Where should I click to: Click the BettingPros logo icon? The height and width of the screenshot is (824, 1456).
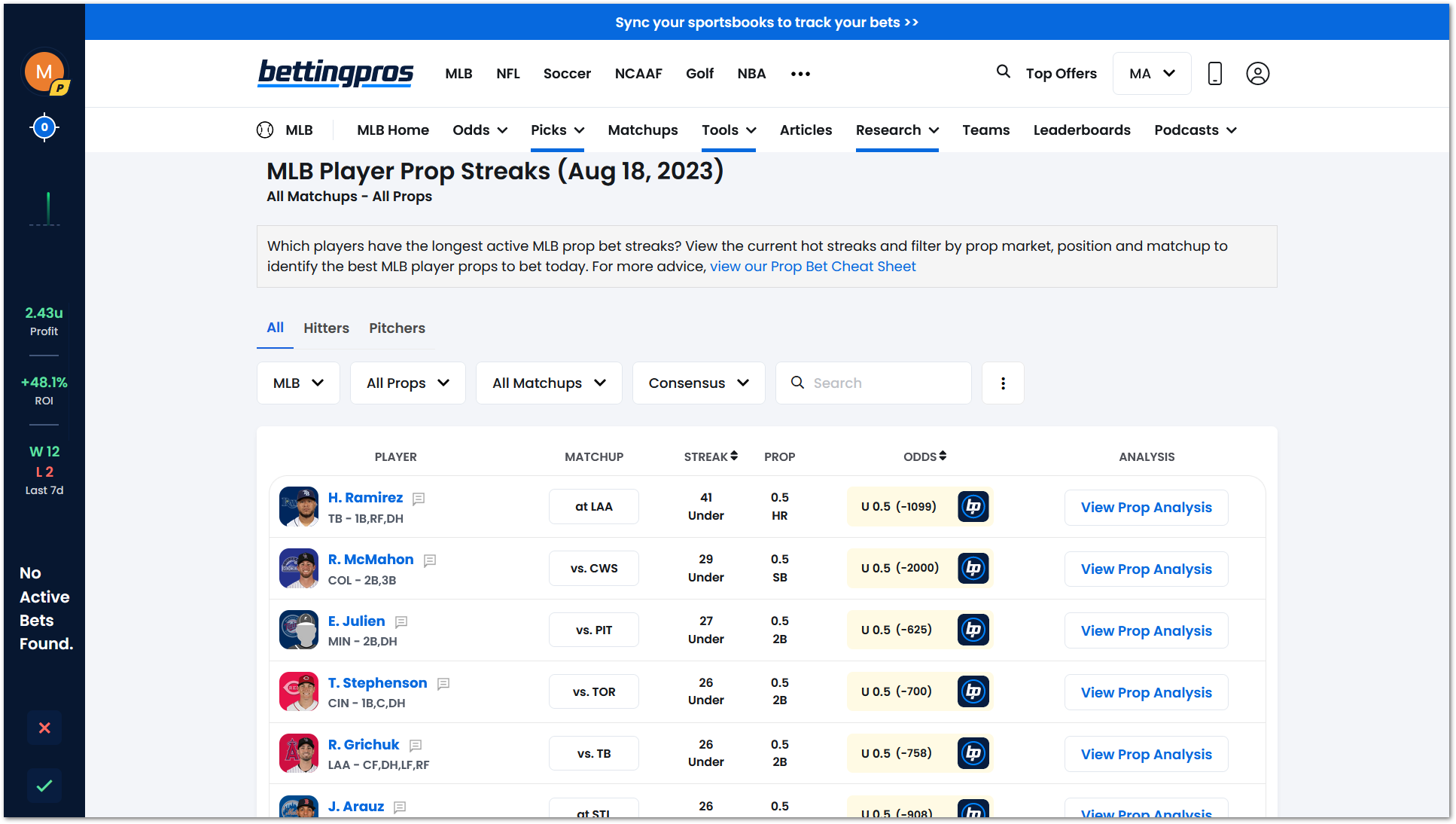click(x=335, y=72)
